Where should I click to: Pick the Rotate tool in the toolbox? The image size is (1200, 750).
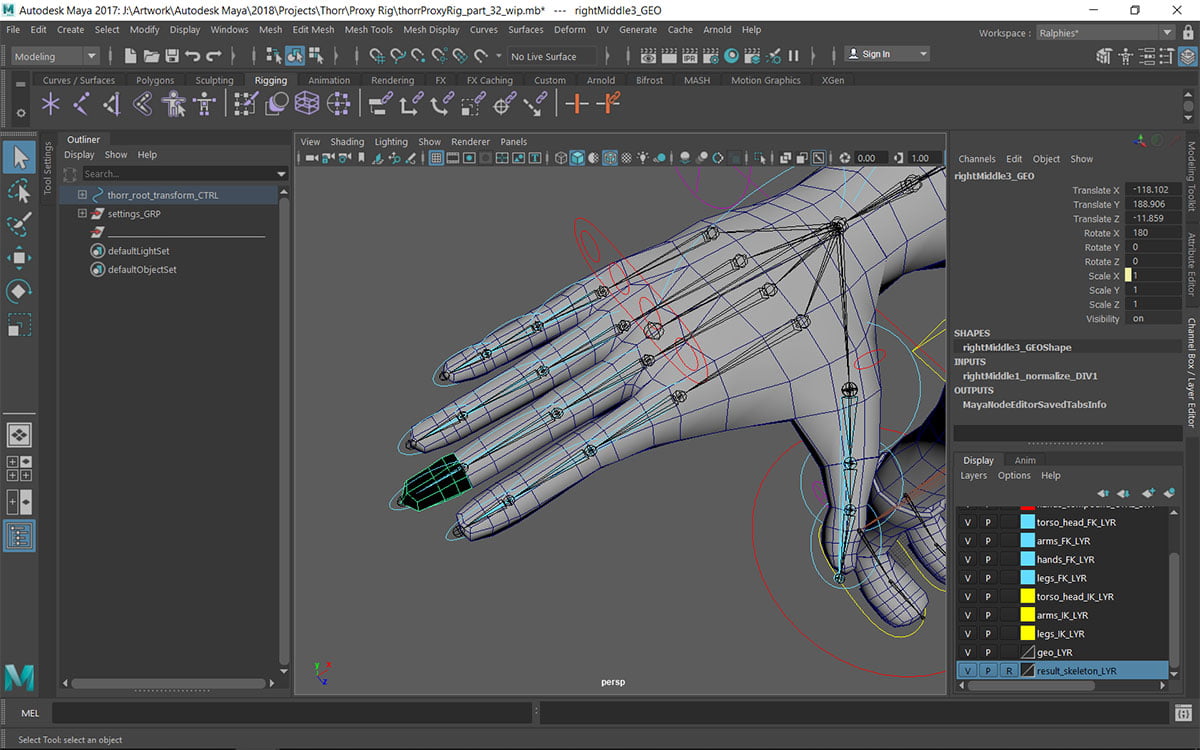[19, 292]
